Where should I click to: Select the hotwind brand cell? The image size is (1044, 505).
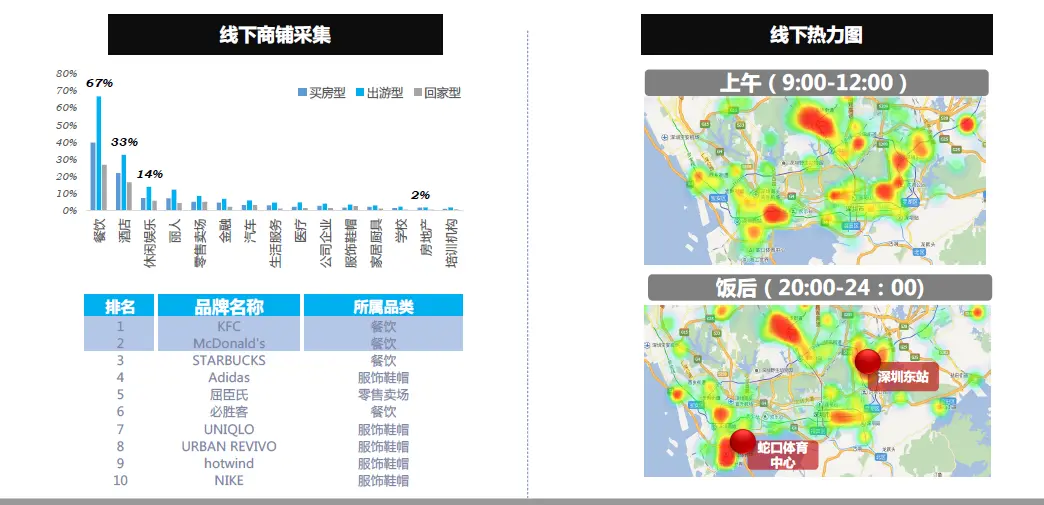pos(229,463)
